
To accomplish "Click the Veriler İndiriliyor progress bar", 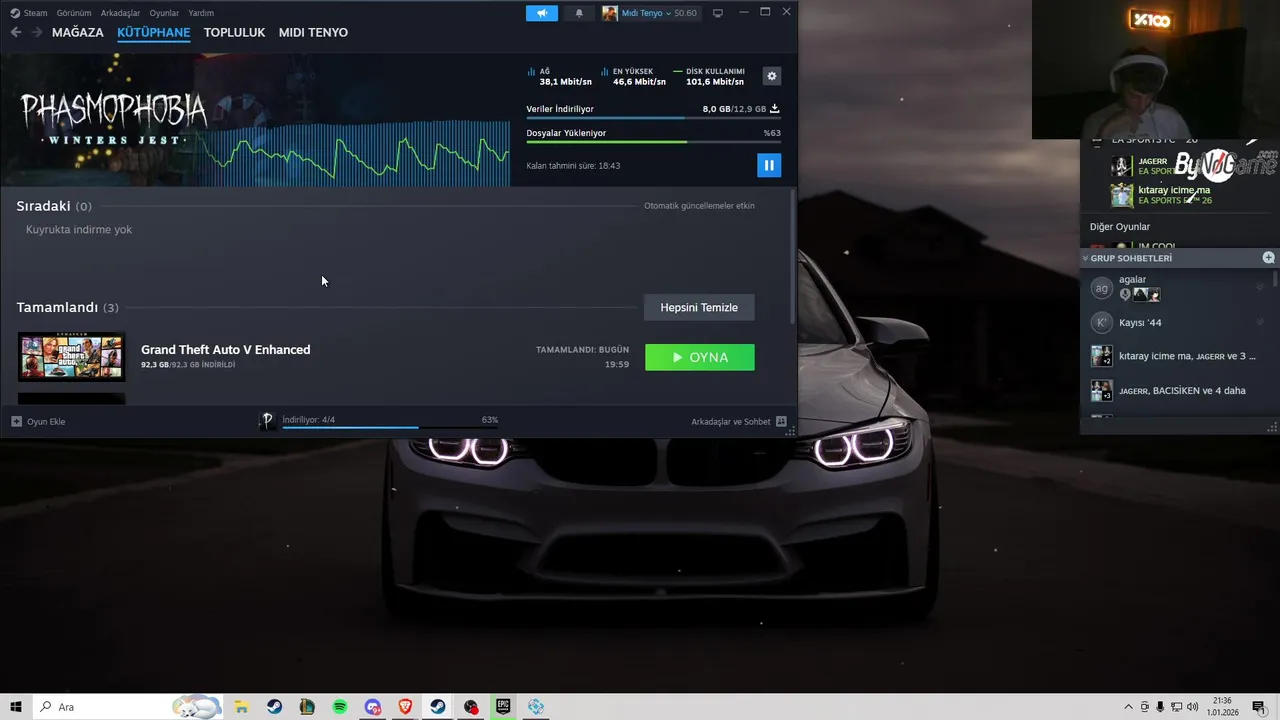I will 653,118.
